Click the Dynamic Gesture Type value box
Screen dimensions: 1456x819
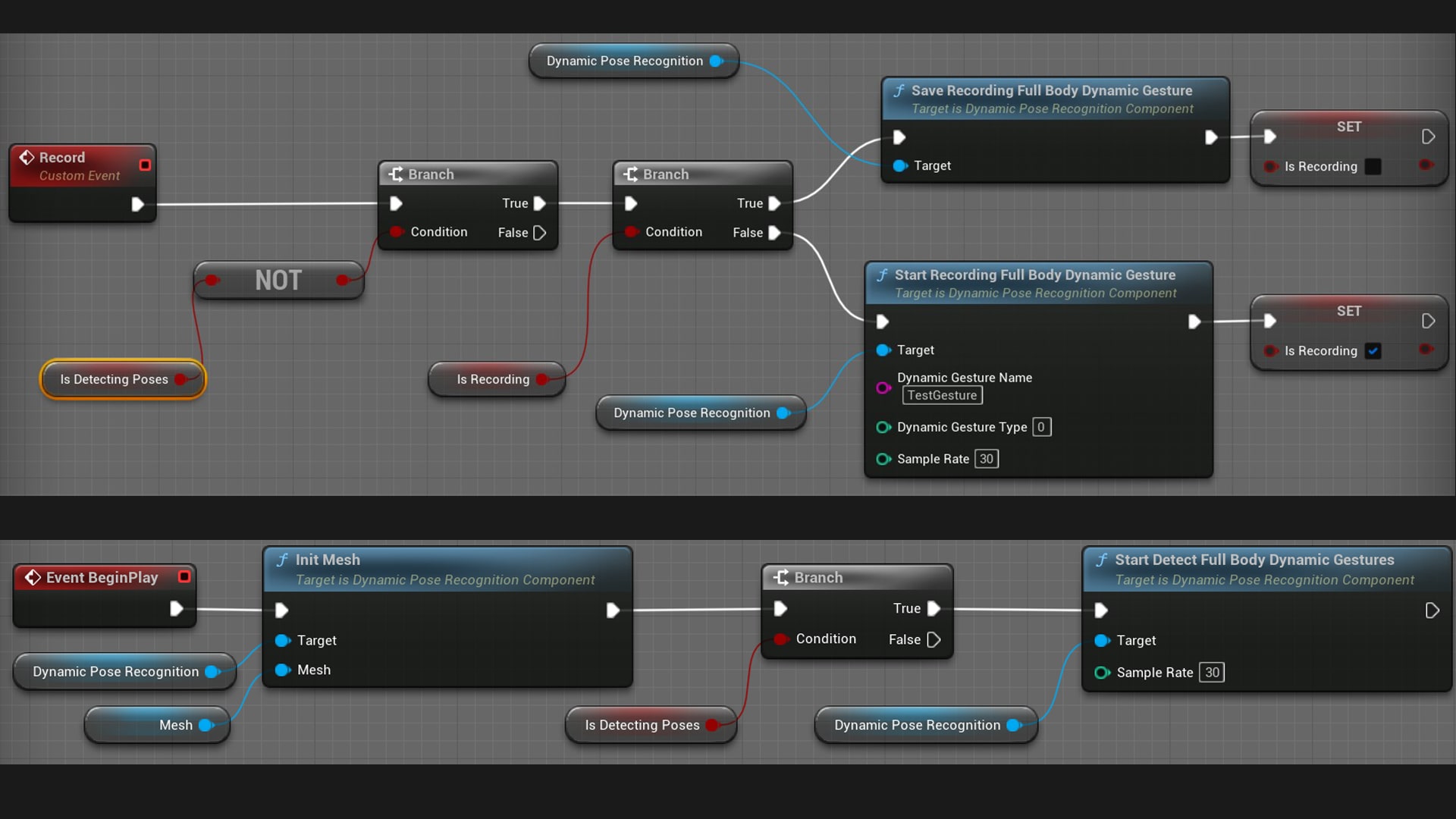[x=1041, y=427]
